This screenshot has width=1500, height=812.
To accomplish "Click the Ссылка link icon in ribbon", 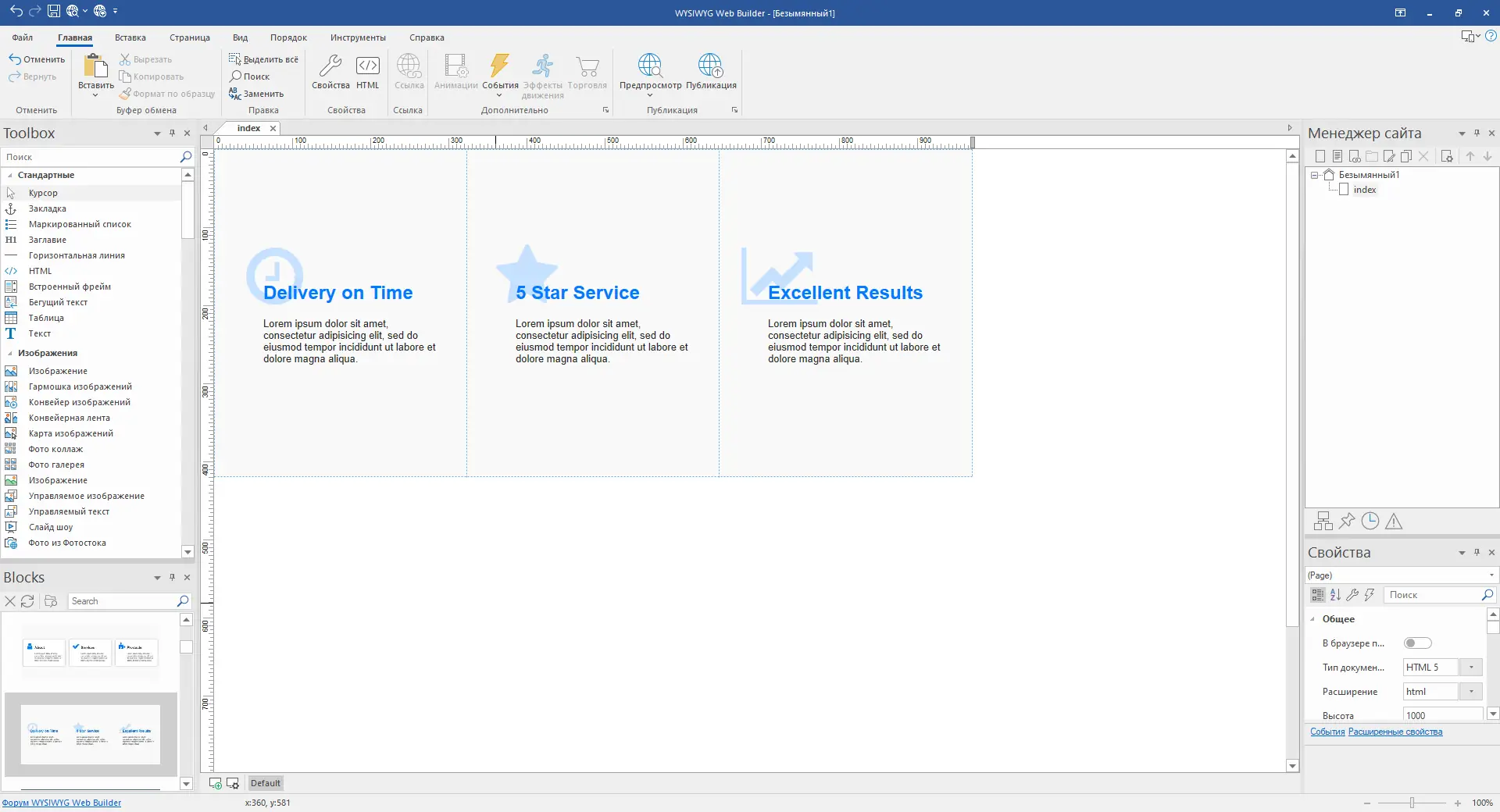I will point(409,72).
